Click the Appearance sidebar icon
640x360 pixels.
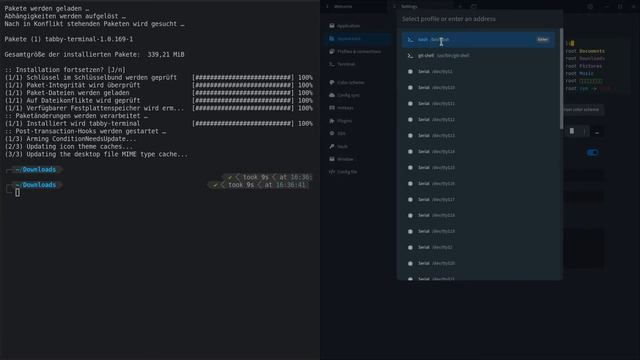332,38
